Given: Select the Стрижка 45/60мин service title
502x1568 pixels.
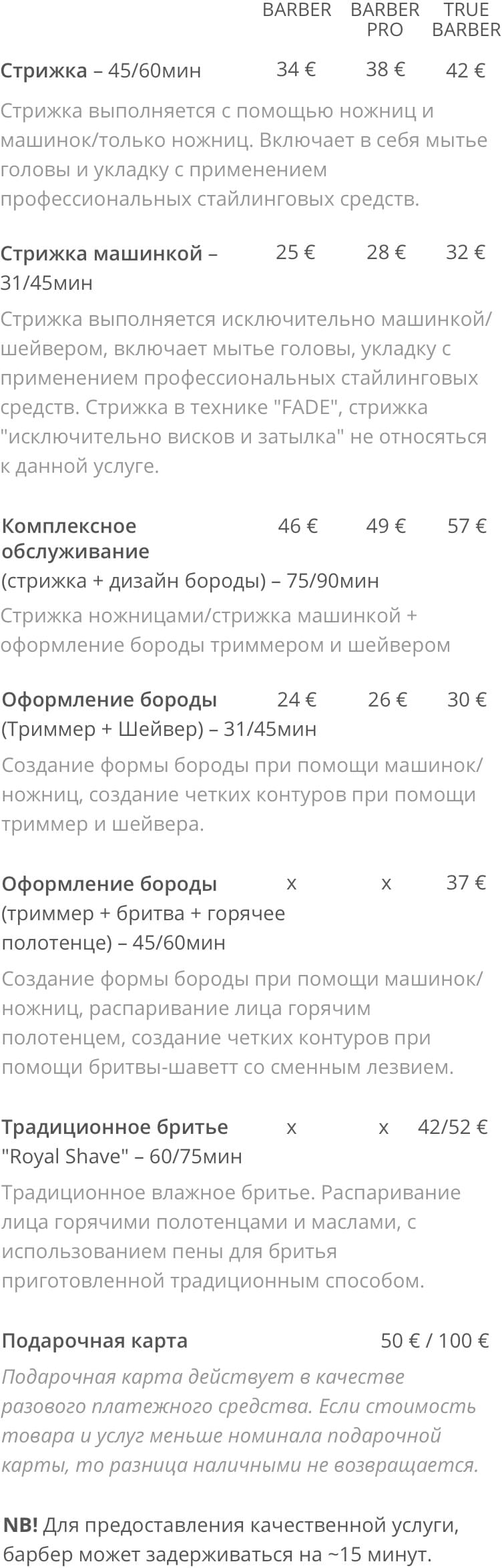Looking at the screenshot, I should click(101, 70).
